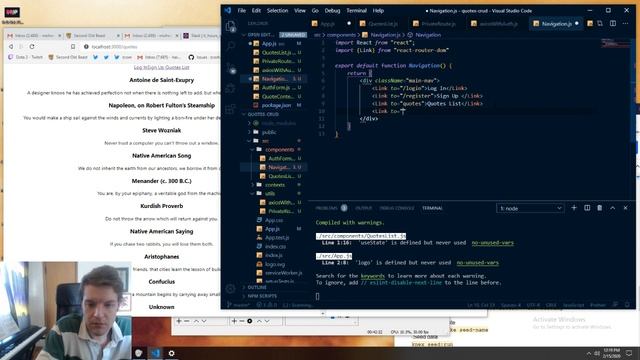
Task: Click the keywords link in terminal
Action: 373,276
